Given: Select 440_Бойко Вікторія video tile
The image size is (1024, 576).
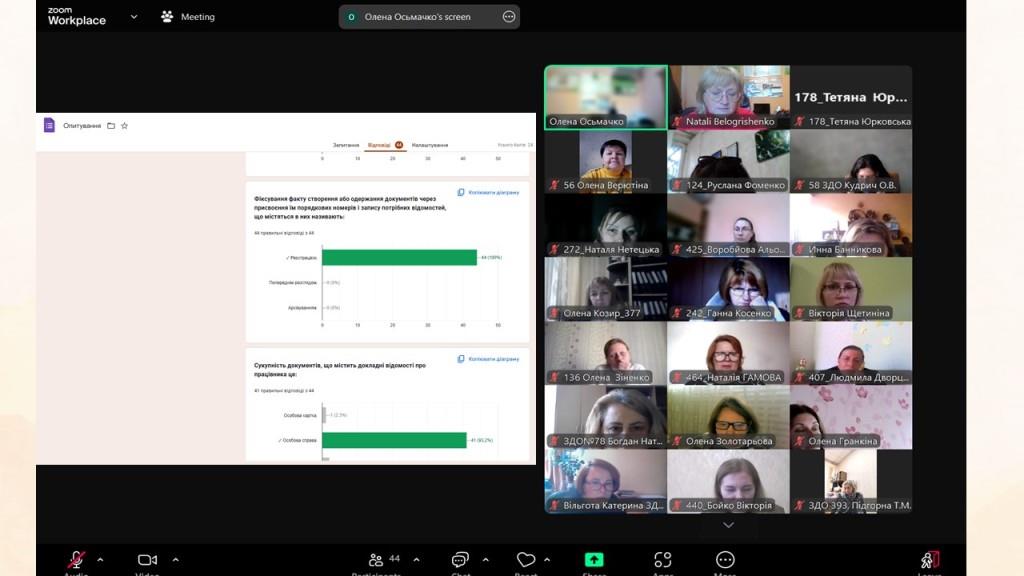Looking at the screenshot, I should [728, 481].
